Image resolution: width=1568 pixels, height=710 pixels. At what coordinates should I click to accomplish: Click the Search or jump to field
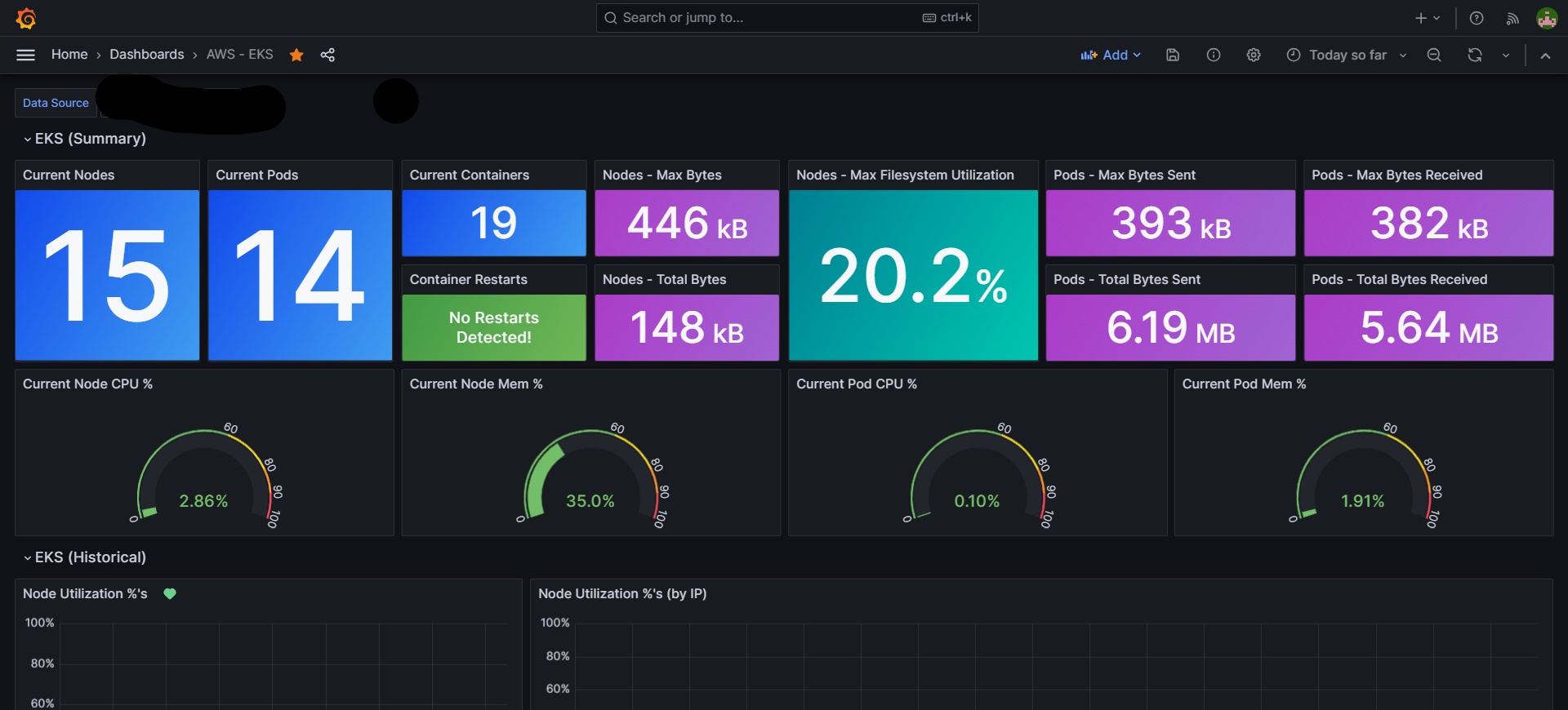click(x=787, y=17)
